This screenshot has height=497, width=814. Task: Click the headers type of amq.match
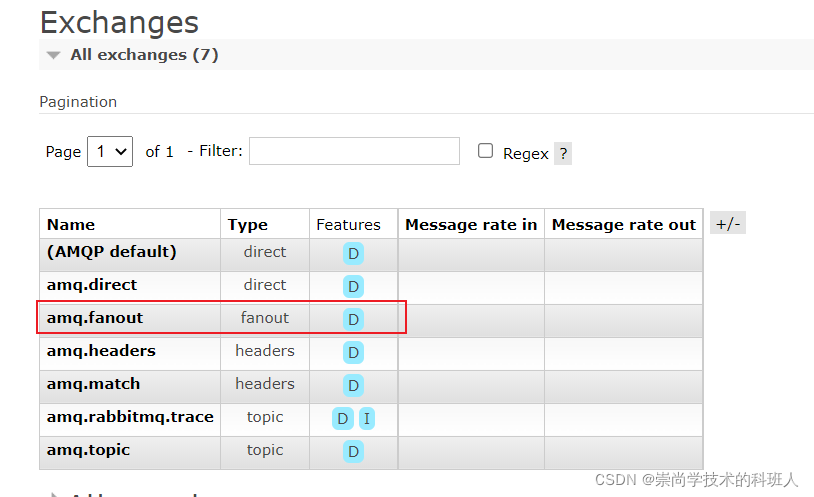[x=265, y=384]
